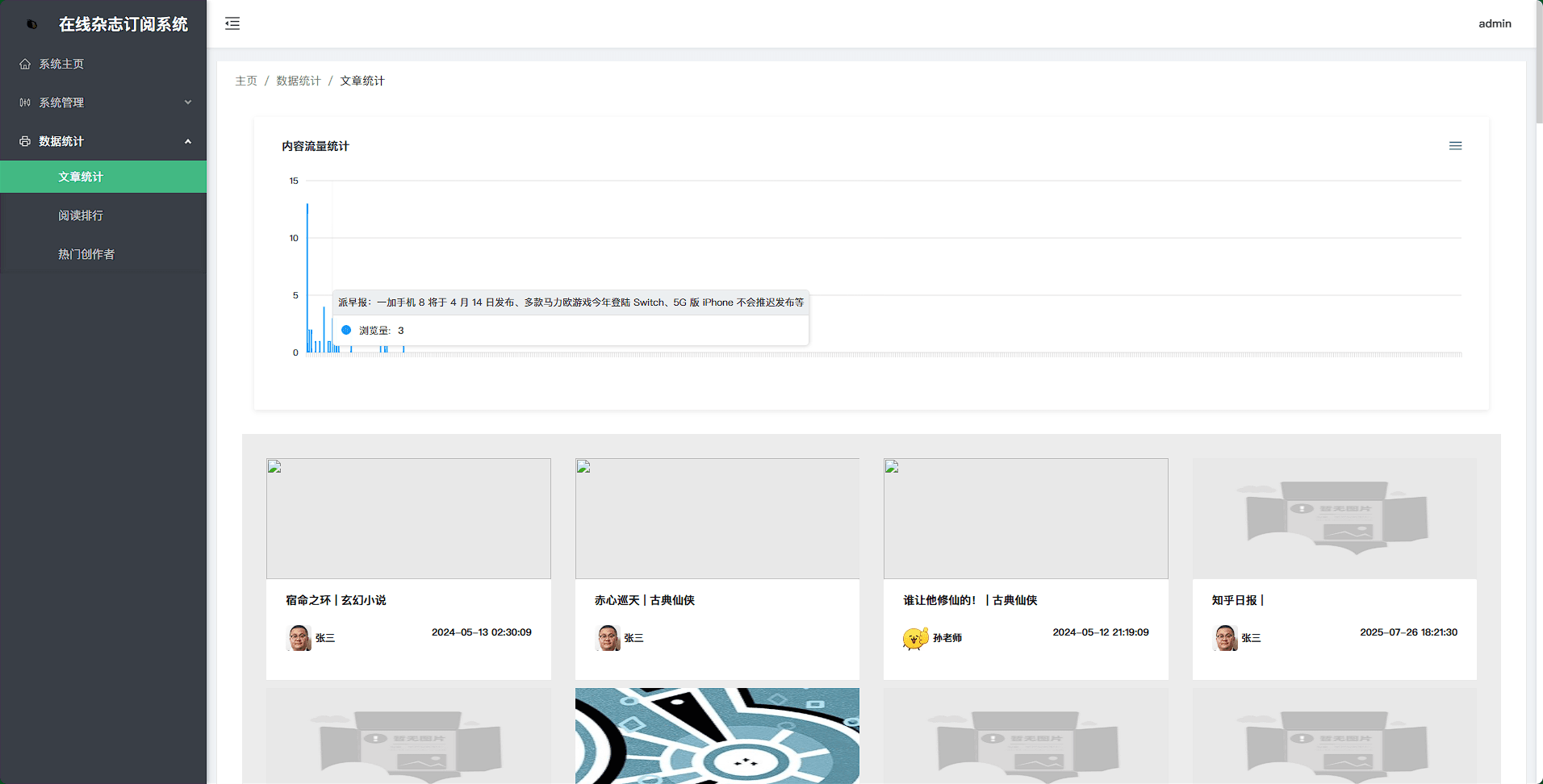This screenshot has width=1543, height=784.
Task: Click the title 谁让他修仙的！ | 古典仙侠
Action: (970, 600)
